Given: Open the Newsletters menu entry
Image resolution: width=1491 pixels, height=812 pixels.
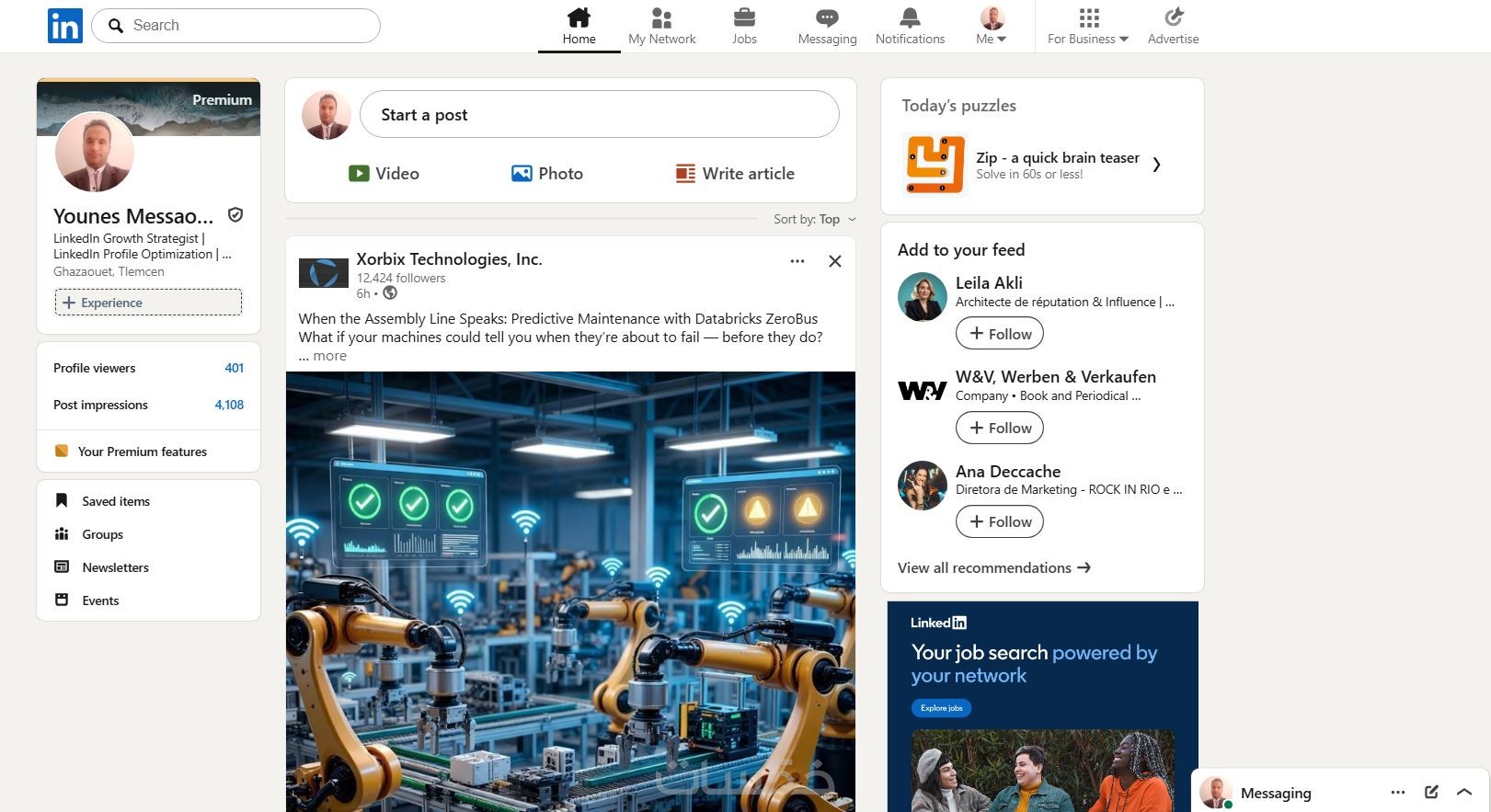Looking at the screenshot, I should tap(115, 567).
